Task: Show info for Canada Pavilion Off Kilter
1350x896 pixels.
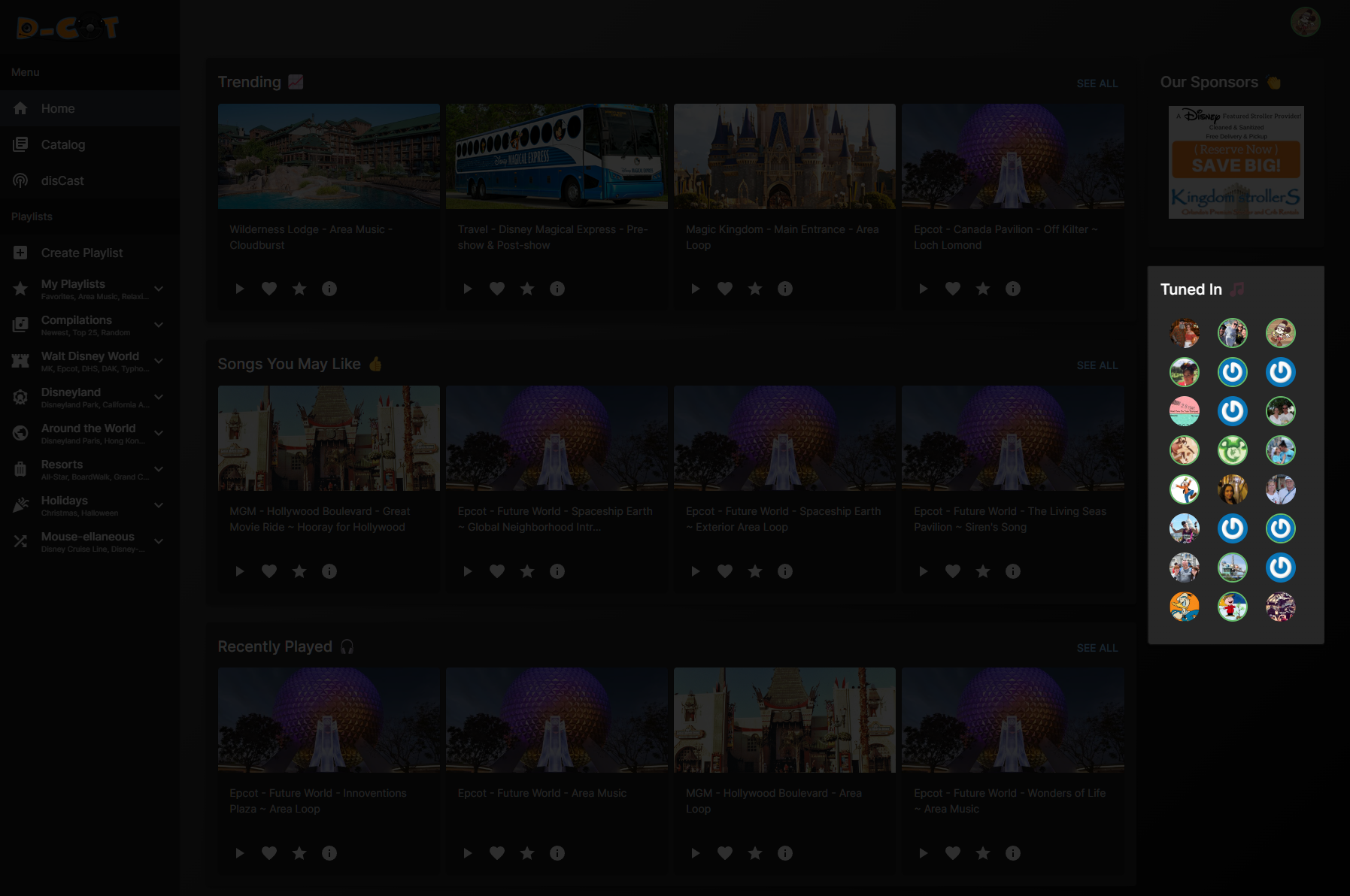Action: pos(1013,289)
